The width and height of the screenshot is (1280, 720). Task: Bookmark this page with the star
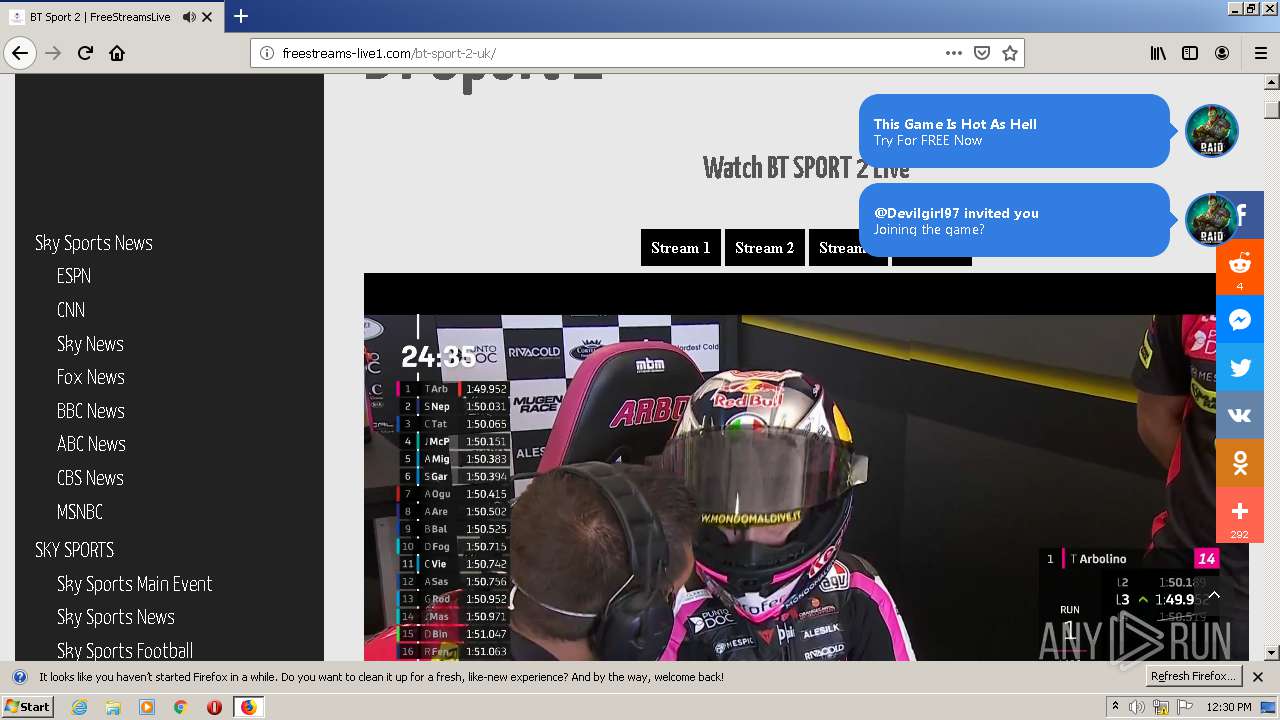click(x=1010, y=53)
